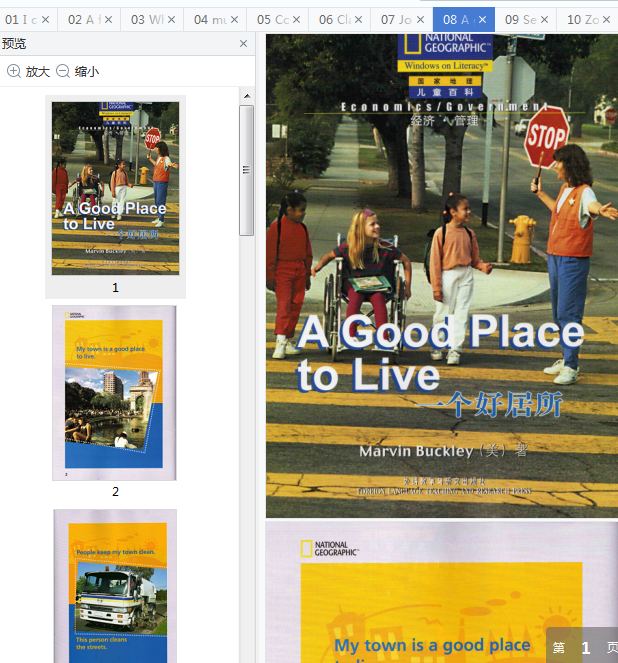The width and height of the screenshot is (618, 663).
Task: Open page 1 thumbnail in preview
Action: pyautogui.click(x=115, y=188)
